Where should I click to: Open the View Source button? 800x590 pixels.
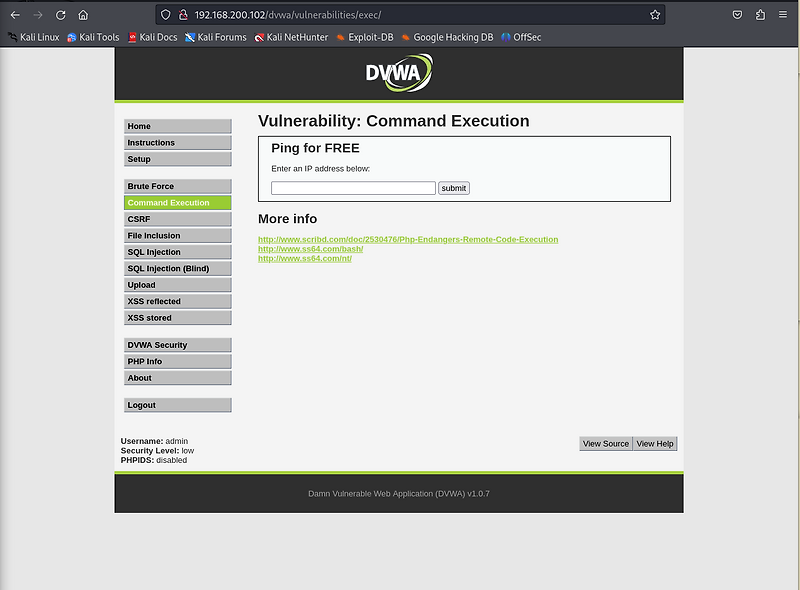pos(605,443)
